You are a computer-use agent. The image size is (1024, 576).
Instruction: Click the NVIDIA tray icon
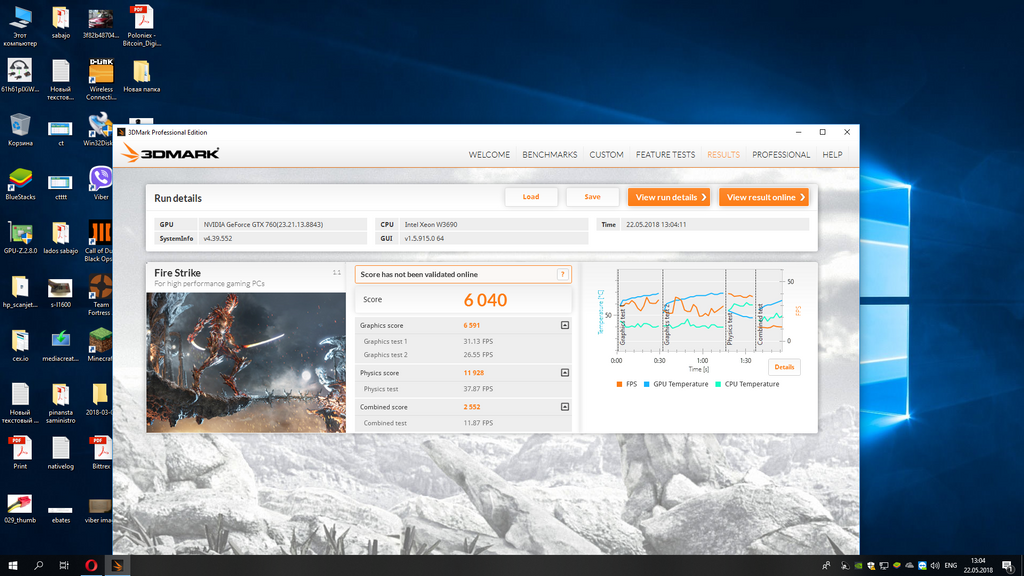(x=858, y=566)
